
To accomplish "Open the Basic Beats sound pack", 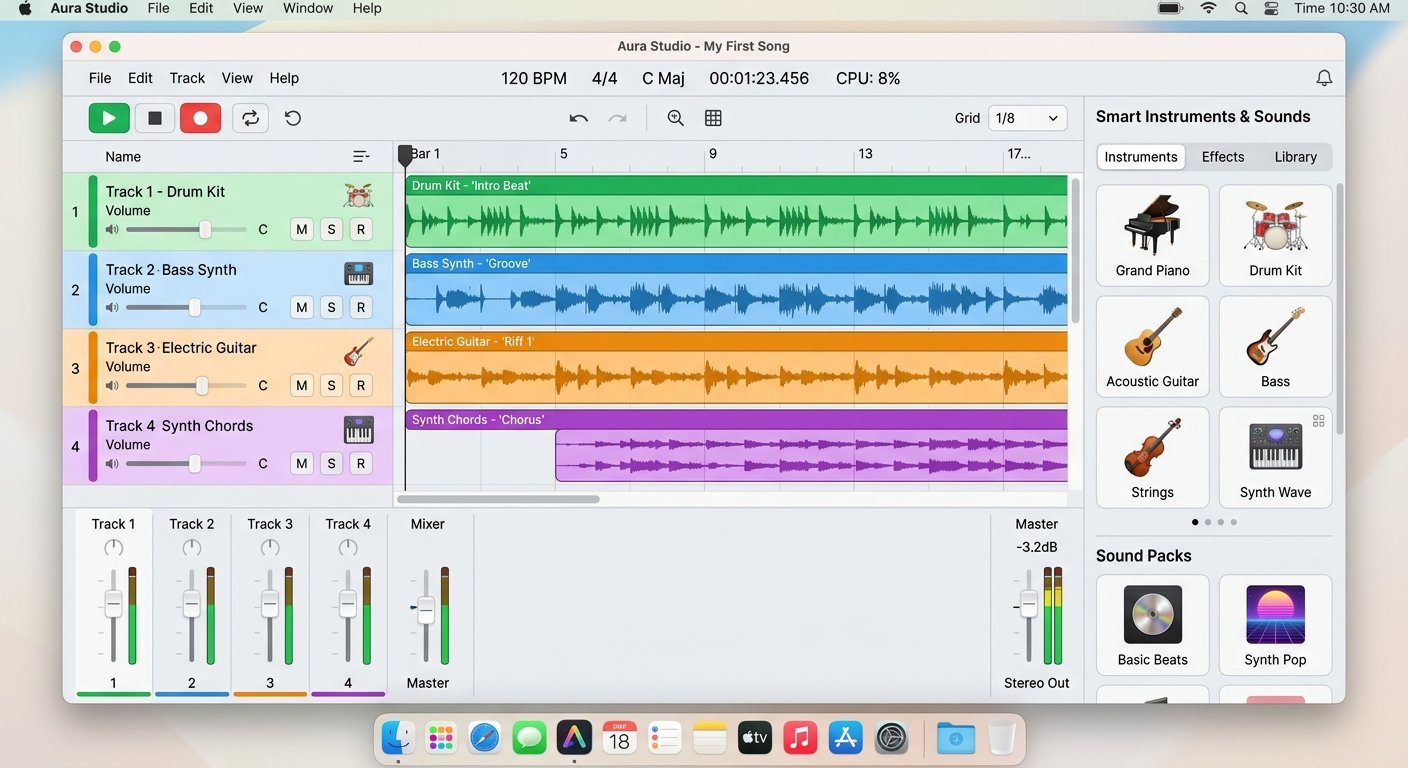I will pyautogui.click(x=1152, y=625).
